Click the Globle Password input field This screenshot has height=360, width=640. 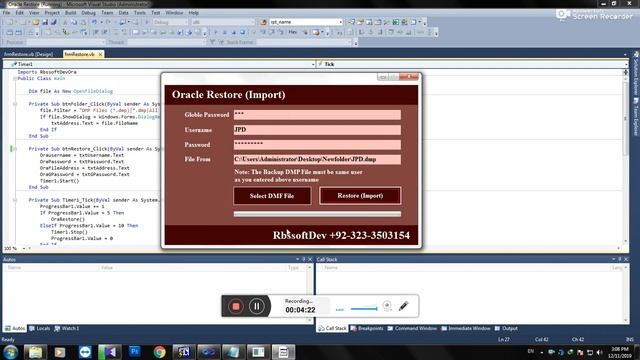click(x=317, y=115)
